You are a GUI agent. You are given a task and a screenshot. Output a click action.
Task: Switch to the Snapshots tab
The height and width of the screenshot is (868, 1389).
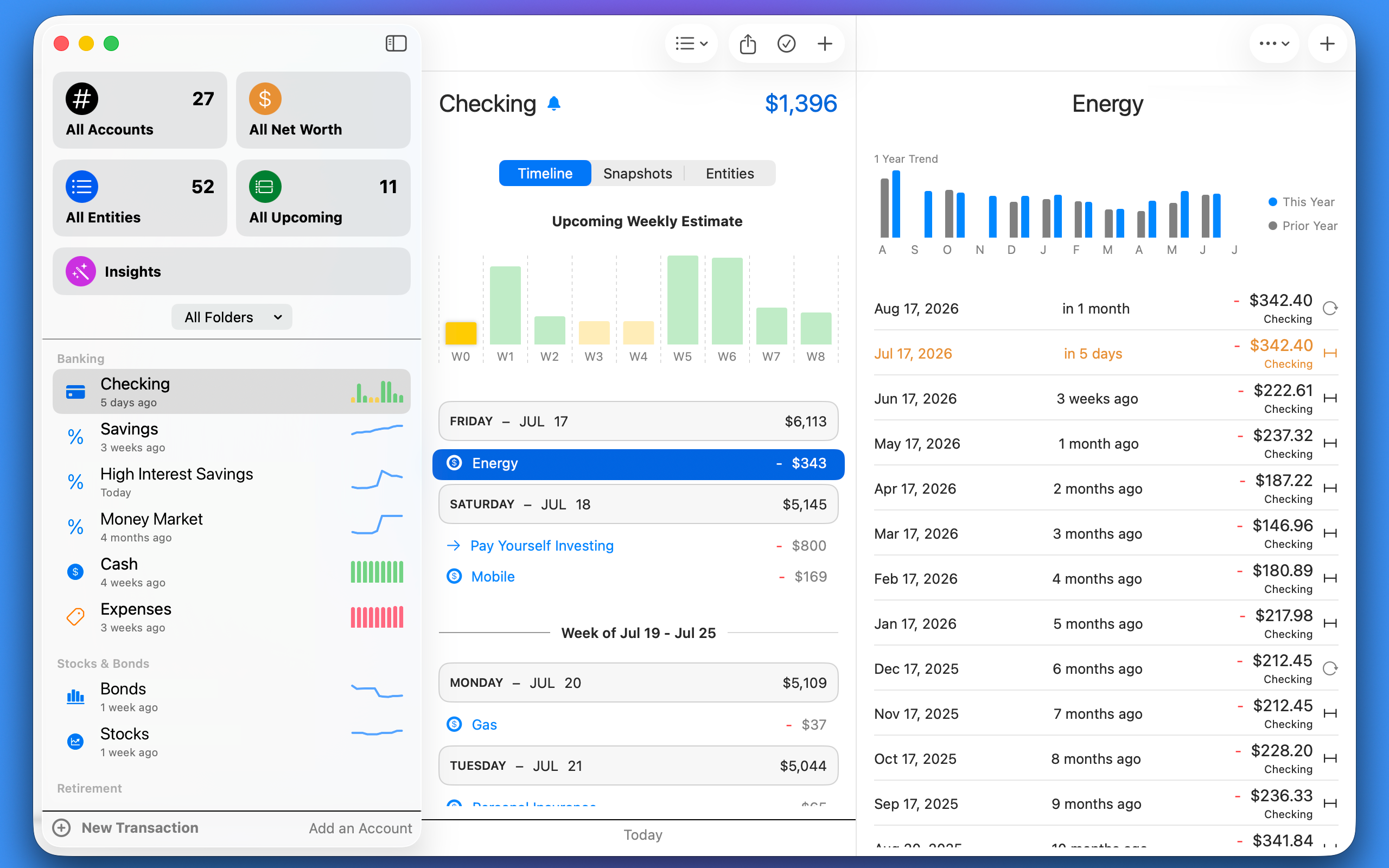coord(637,174)
